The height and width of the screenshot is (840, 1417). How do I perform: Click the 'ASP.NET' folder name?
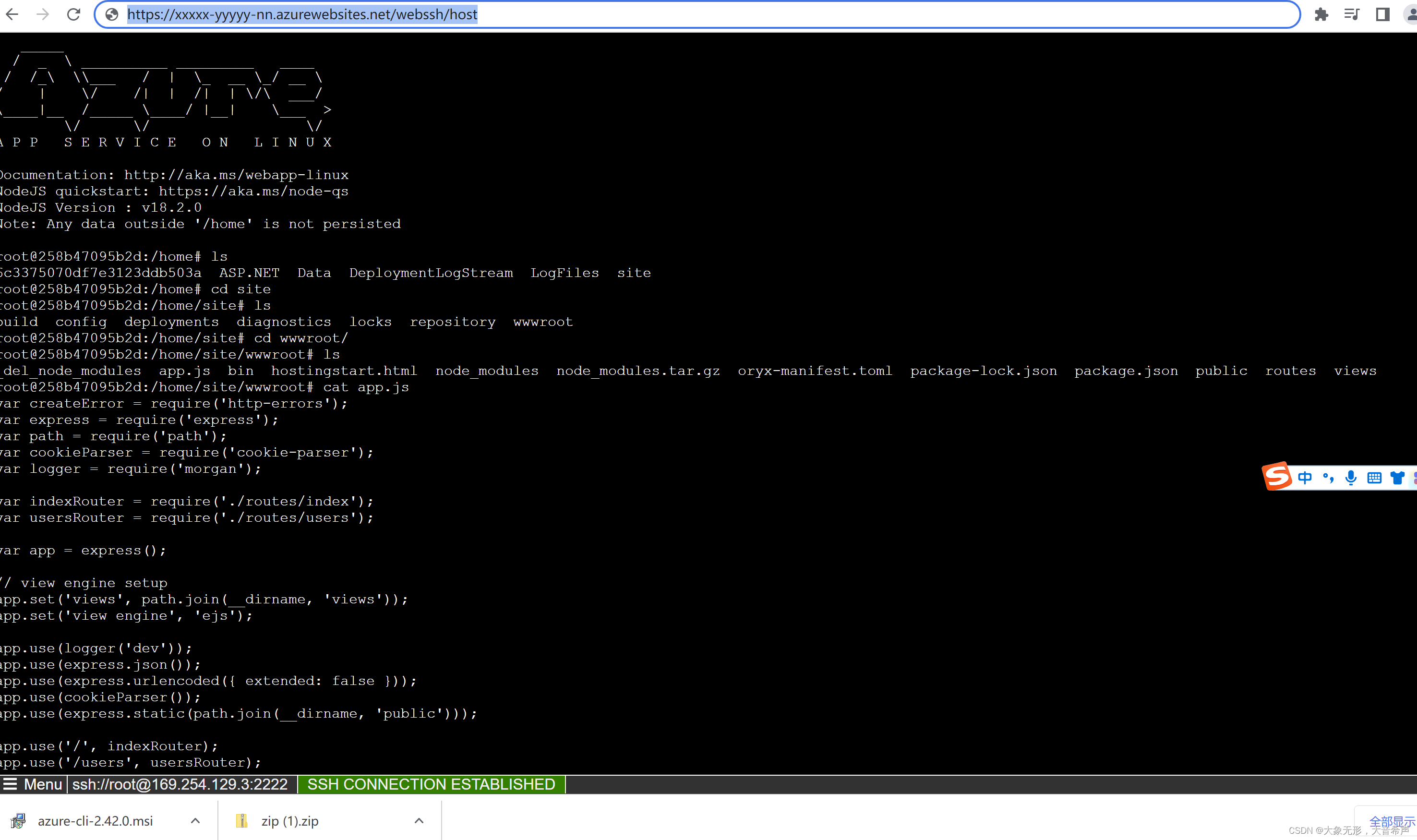(249, 273)
